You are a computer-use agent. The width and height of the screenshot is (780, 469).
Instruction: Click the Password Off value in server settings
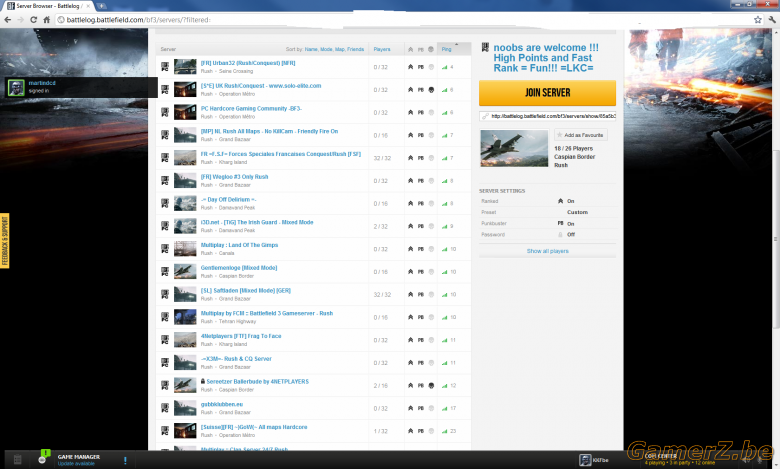click(571, 235)
